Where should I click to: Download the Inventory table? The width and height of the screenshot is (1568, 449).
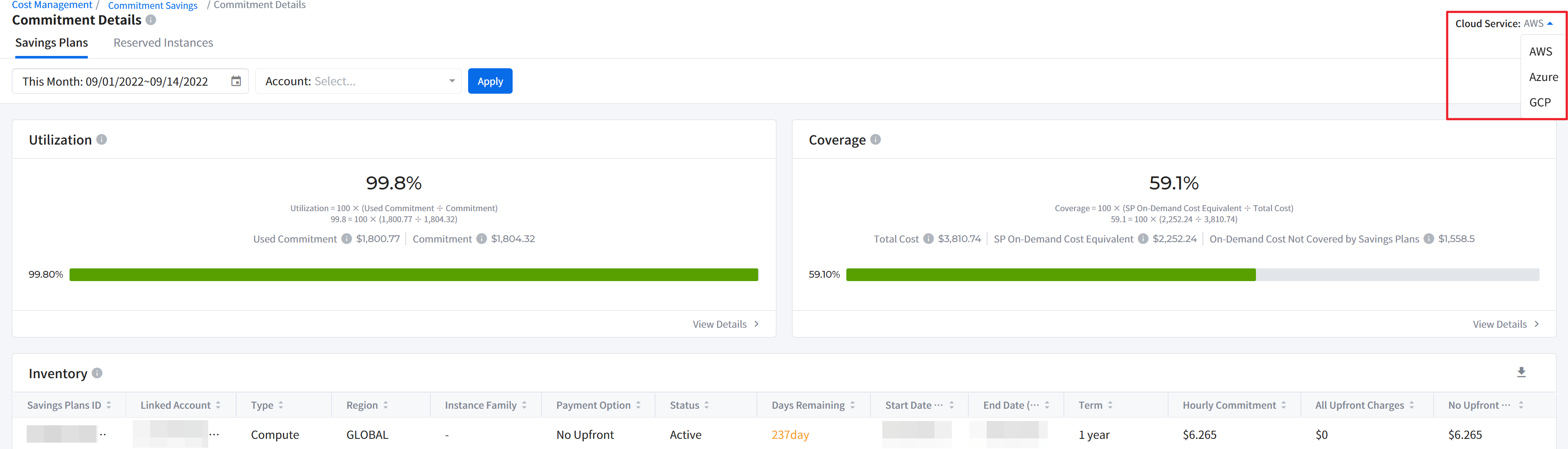click(1521, 372)
